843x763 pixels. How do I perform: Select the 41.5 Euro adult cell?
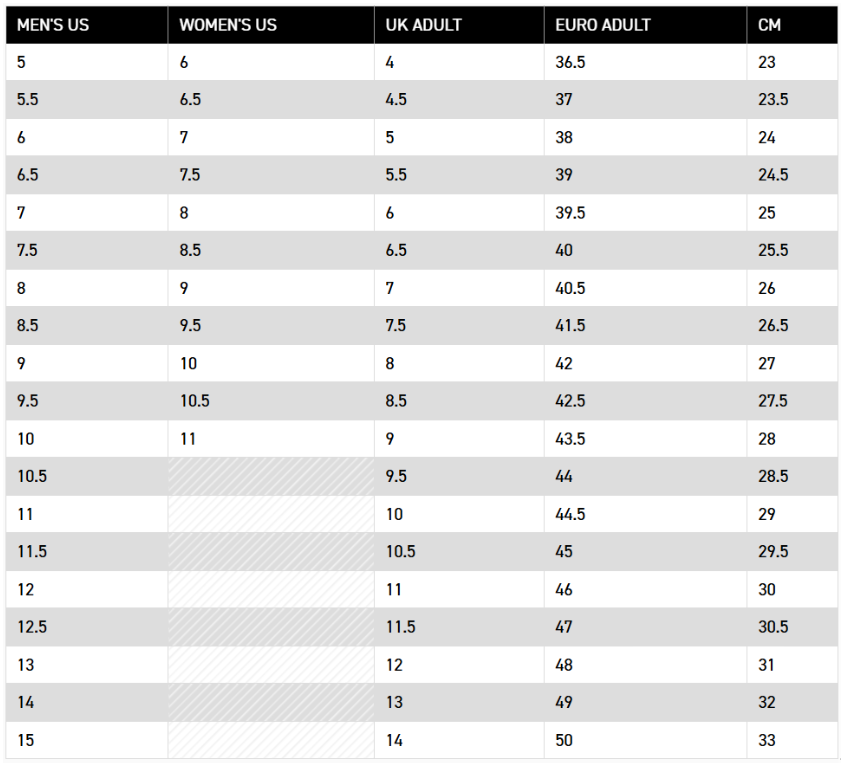(570, 326)
